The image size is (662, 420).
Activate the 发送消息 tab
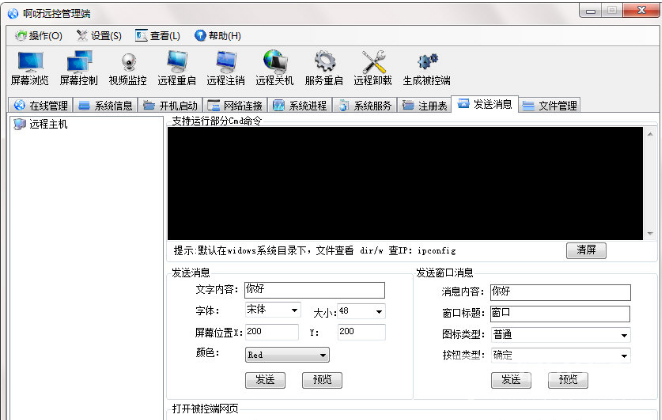click(485, 104)
